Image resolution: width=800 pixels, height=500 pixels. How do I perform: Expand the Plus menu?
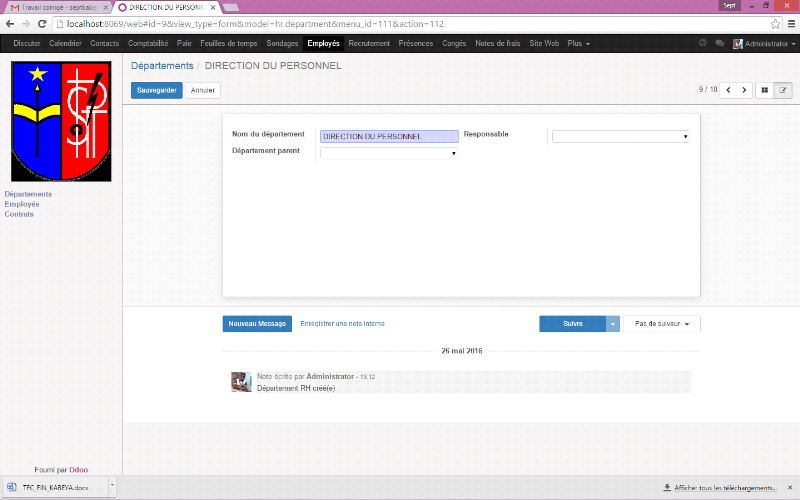tap(579, 43)
